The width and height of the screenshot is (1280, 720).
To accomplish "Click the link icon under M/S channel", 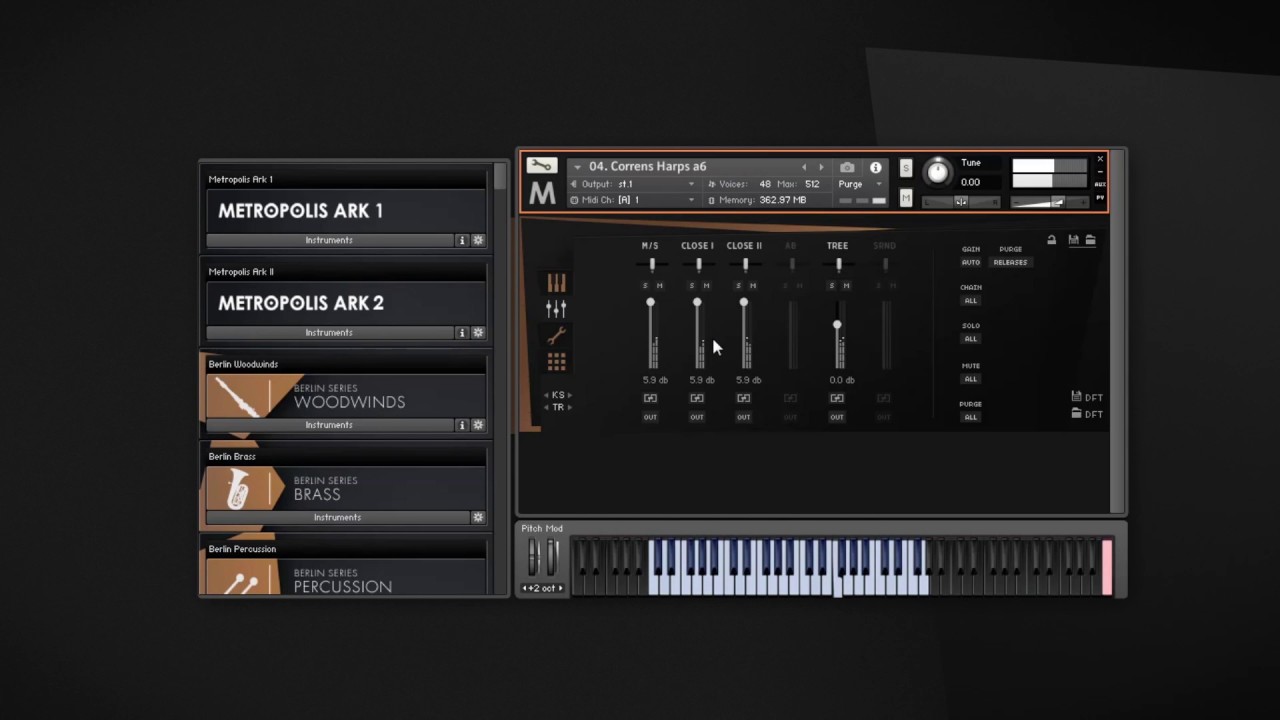I will click(650, 398).
